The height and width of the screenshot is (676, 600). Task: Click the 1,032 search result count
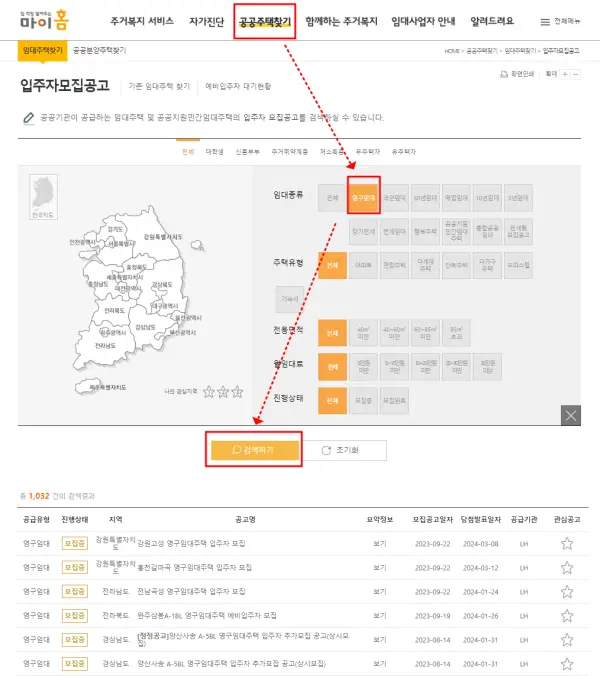coord(39,496)
